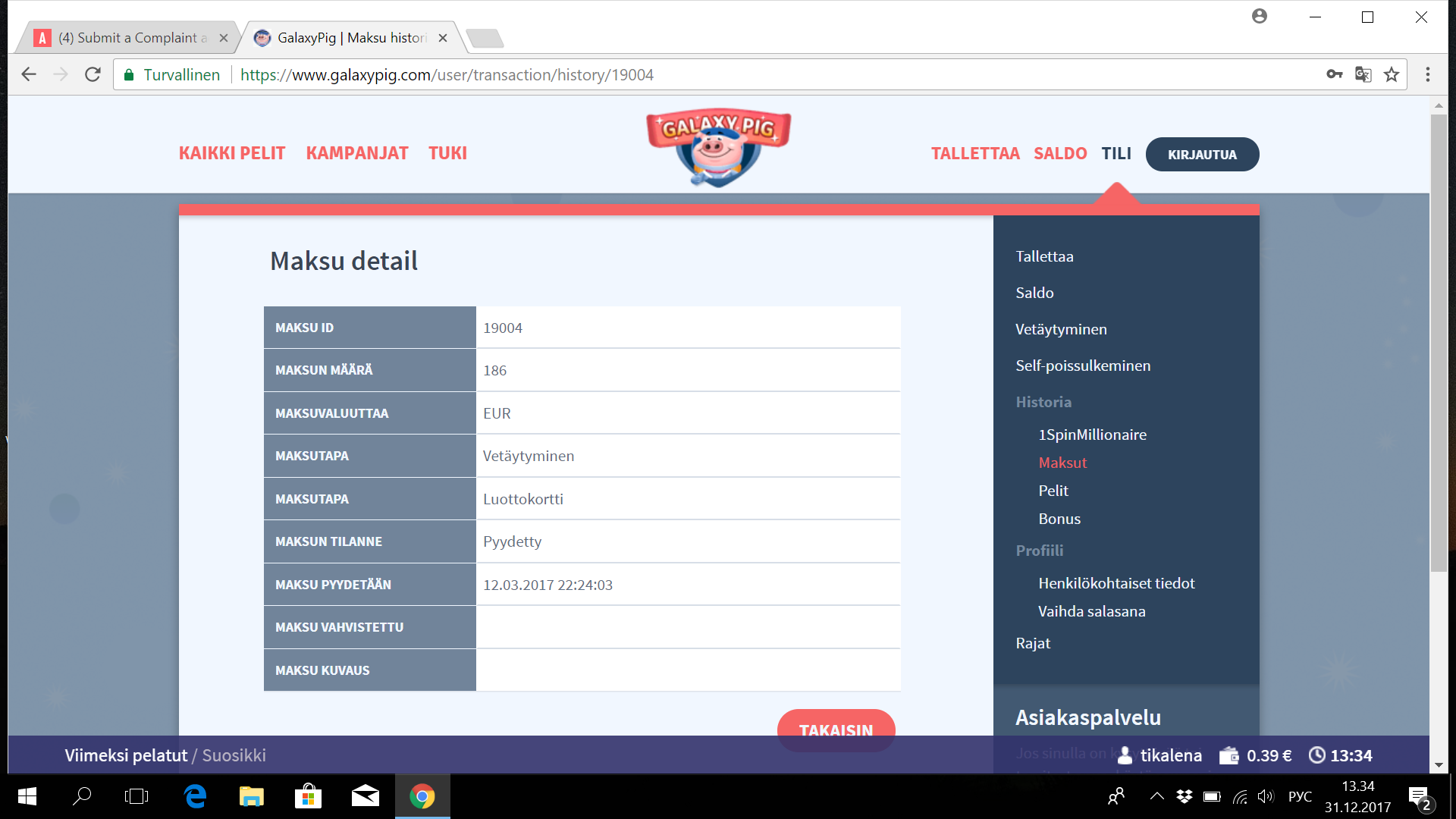This screenshot has height=819, width=1456.
Task: Click Viimeksi pelatut in bottom bar
Action: point(126,755)
